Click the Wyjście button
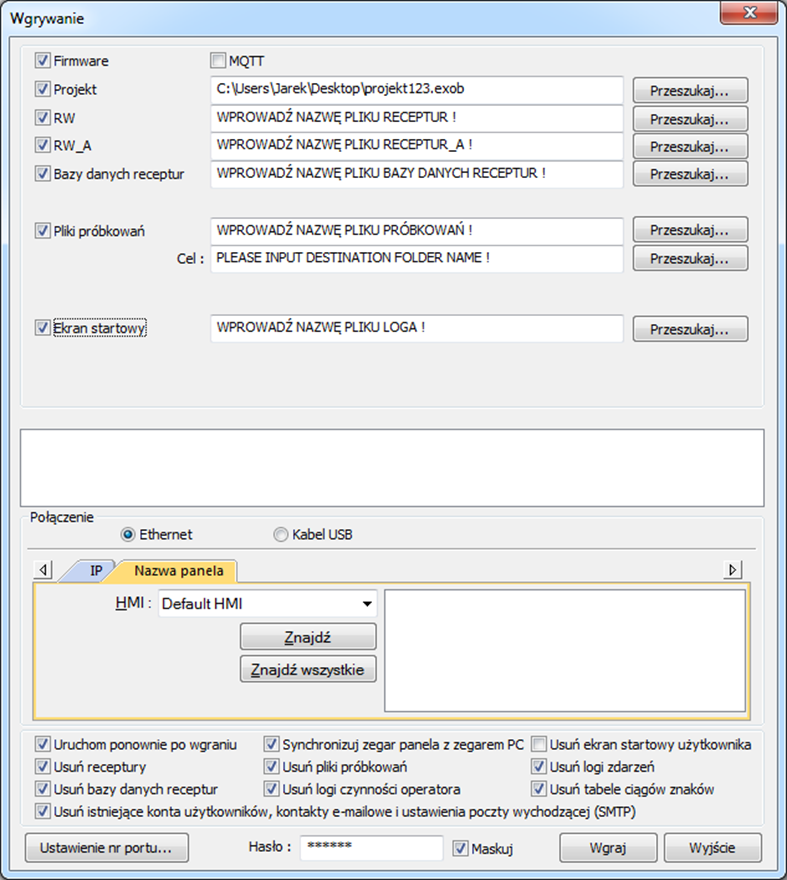 pos(712,847)
